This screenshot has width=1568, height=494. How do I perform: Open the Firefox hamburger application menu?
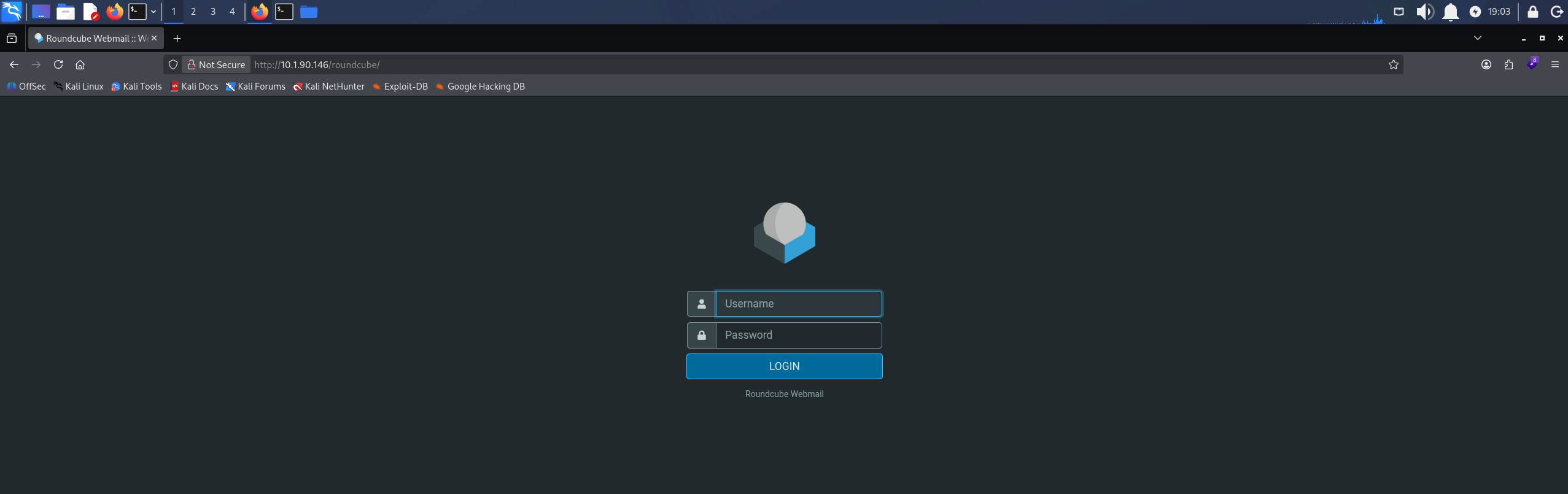click(1555, 64)
